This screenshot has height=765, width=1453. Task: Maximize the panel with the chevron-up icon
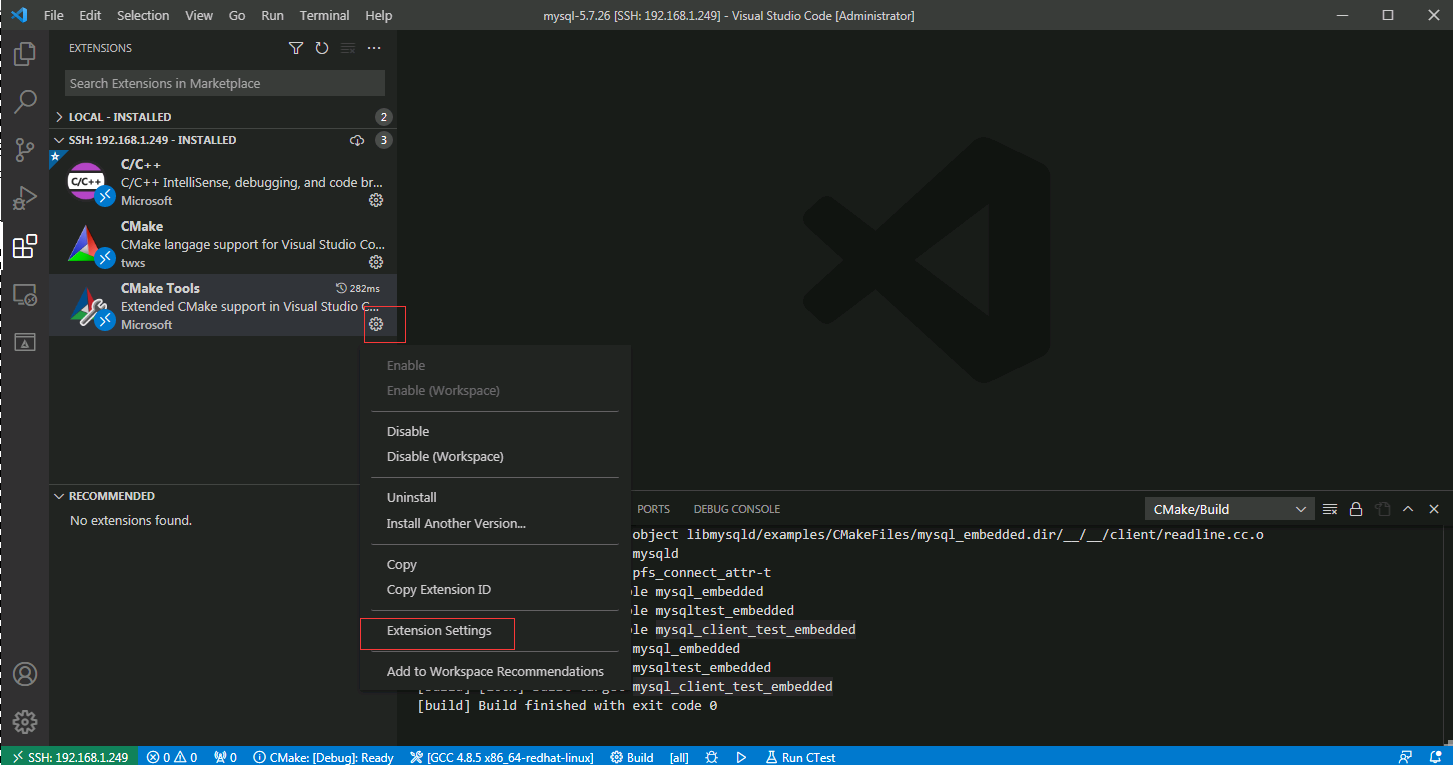click(1408, 509)
